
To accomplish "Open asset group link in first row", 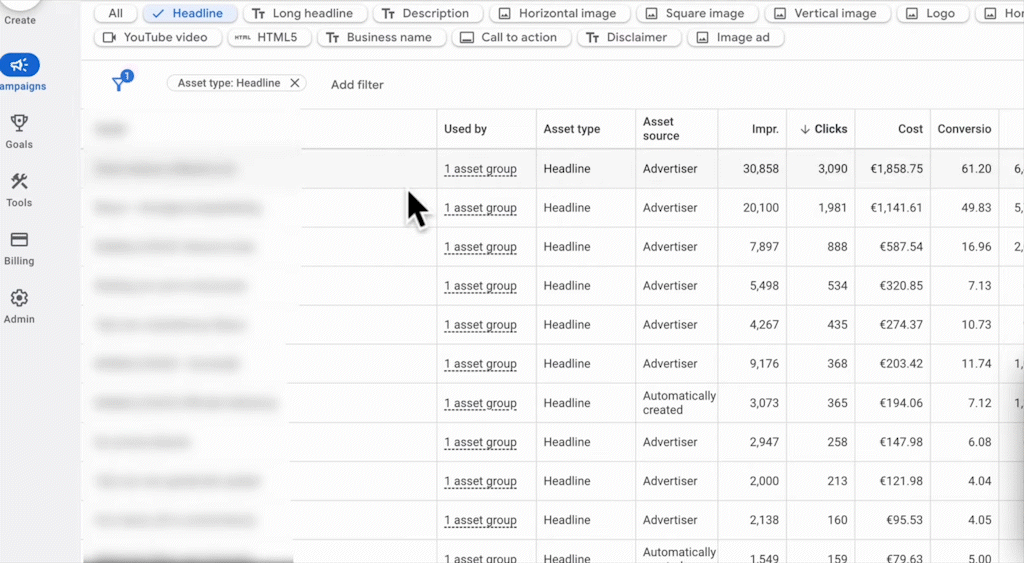I will click(480, 170).
